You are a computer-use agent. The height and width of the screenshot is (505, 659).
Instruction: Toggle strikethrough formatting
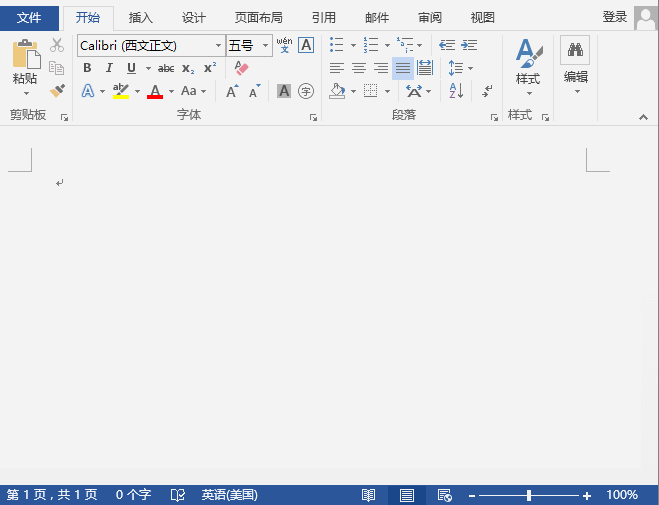coord(166,68)
